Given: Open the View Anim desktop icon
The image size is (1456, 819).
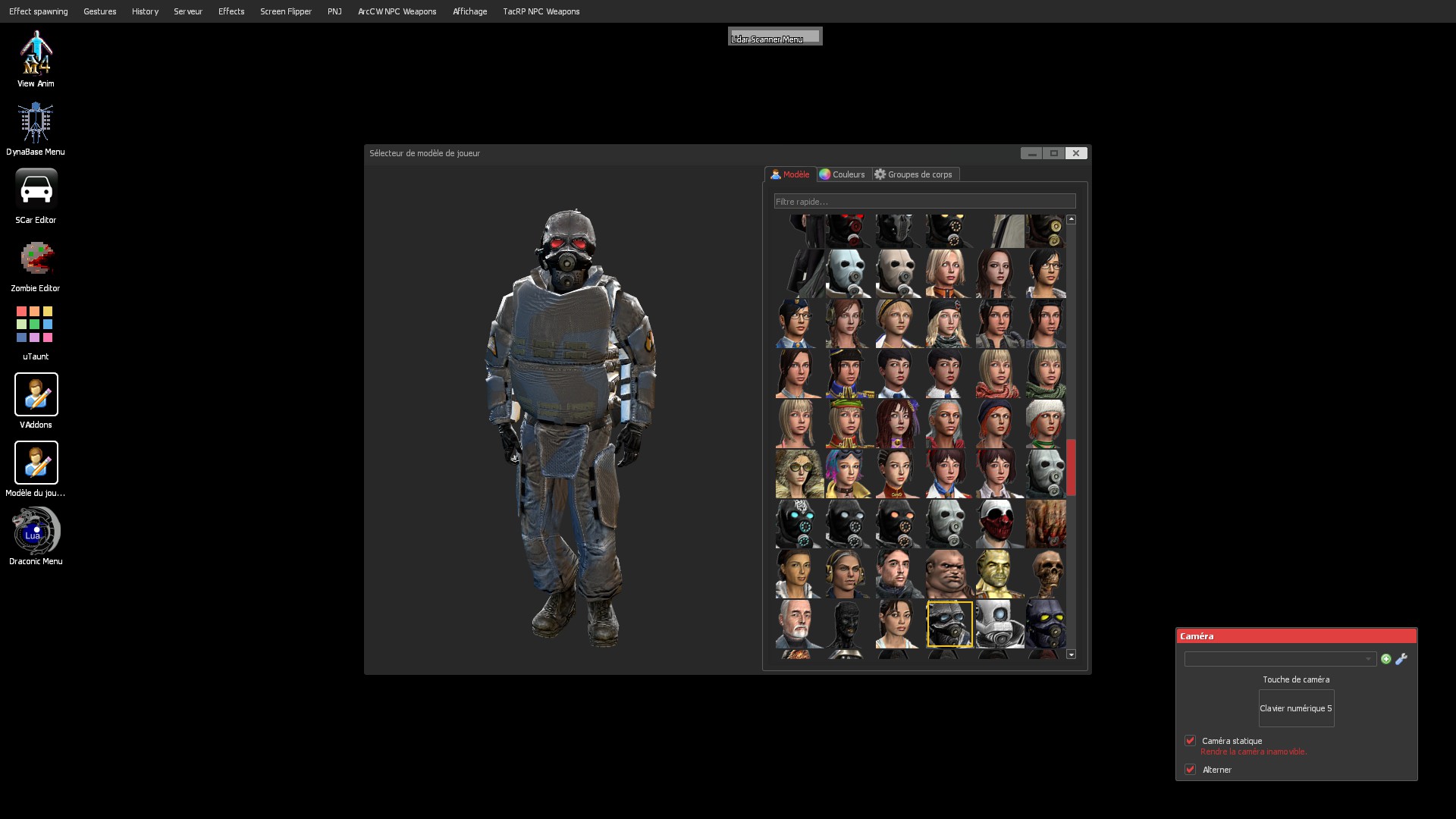Looking at the screenshot, I should click(36, 53).
